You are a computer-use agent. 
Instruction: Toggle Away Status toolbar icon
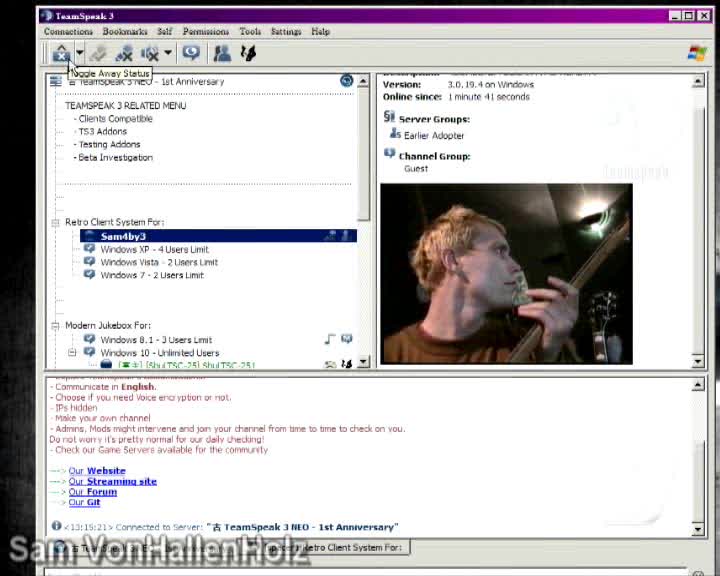pos(62,53)
